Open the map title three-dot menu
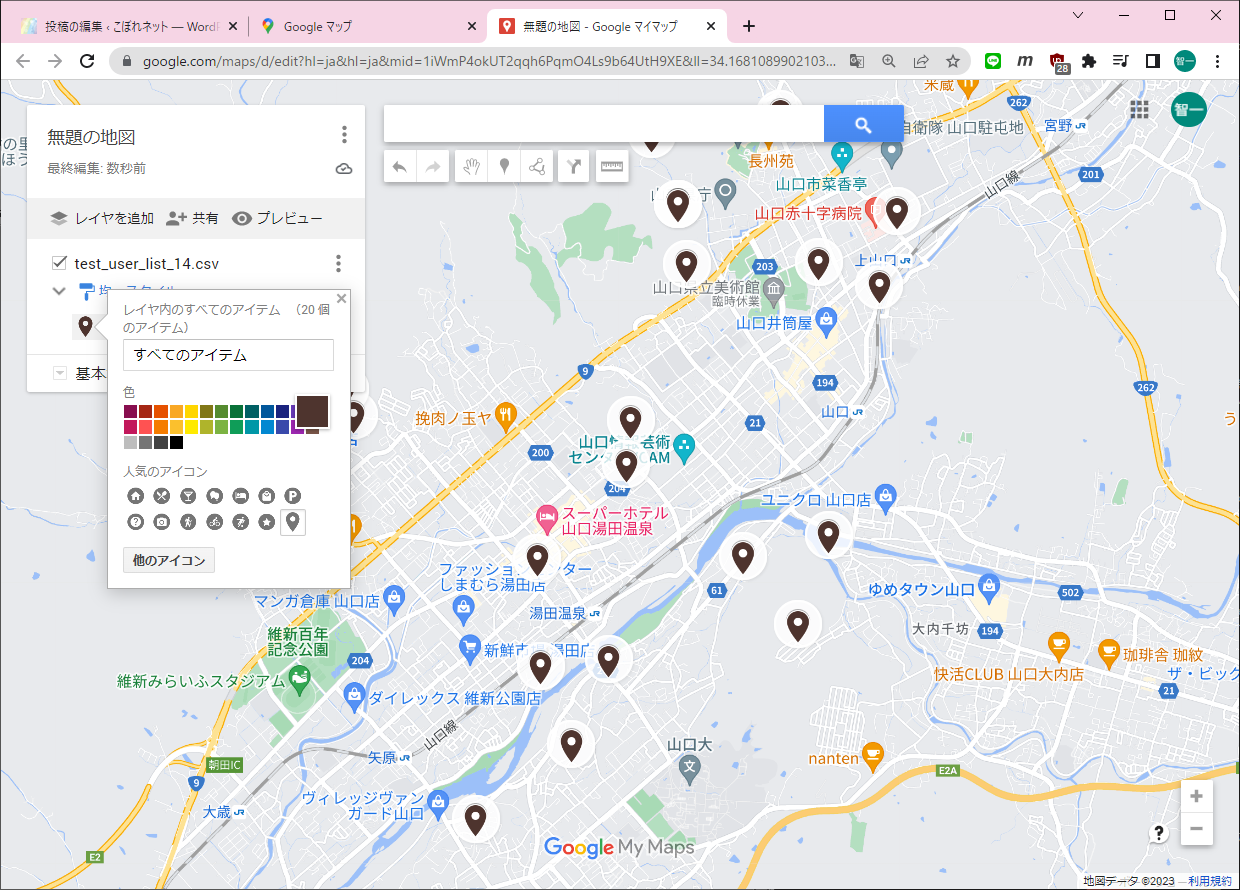Screen dimensions: 1240x890 (344, 135)
